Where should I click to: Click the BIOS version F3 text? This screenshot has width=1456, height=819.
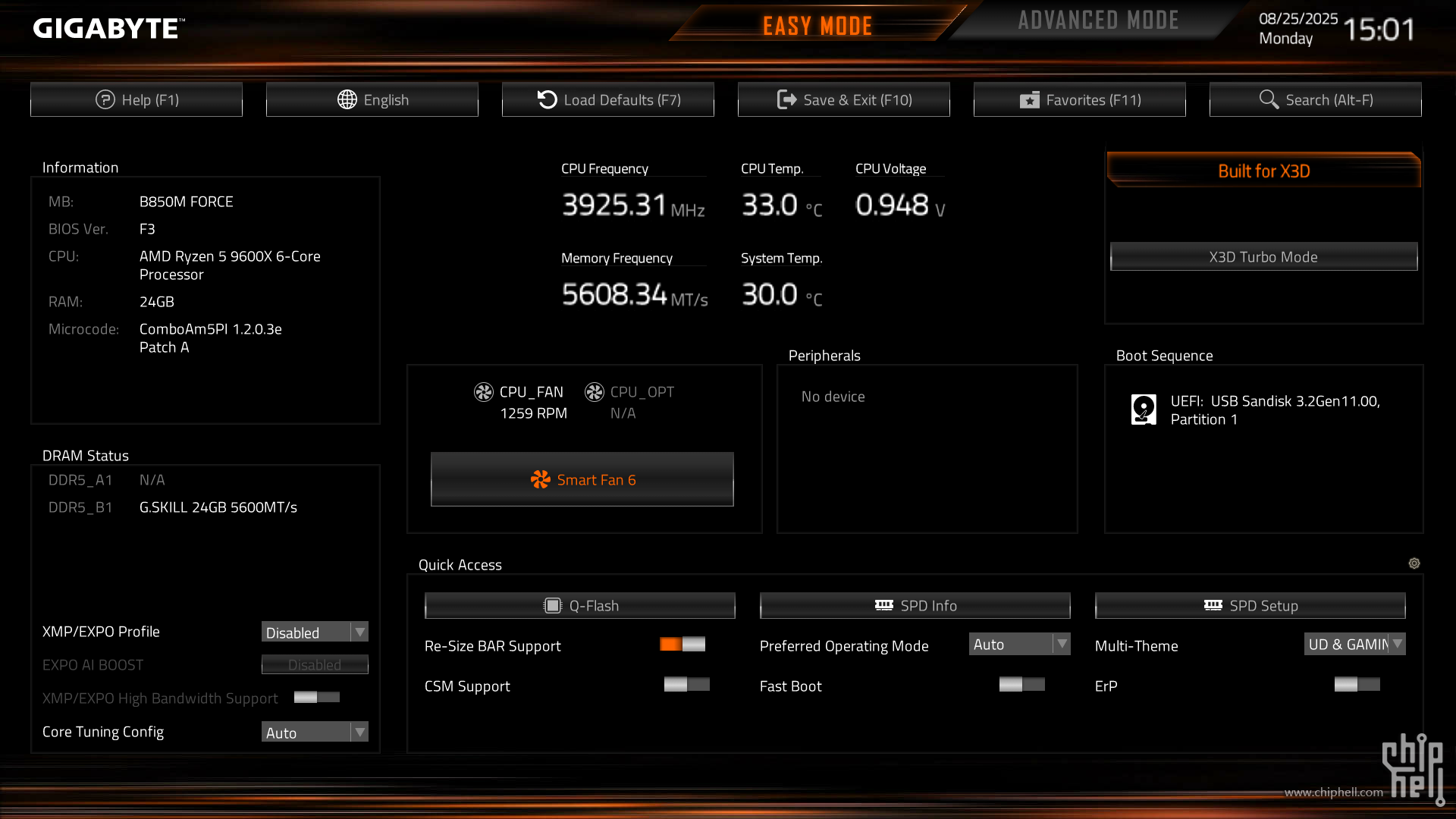[147, 228]
